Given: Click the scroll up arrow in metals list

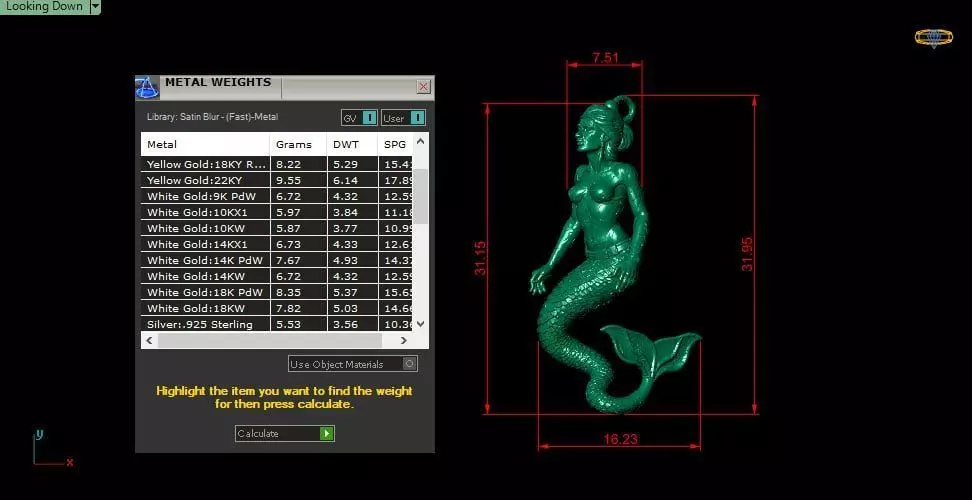Looking at the screenshot, I should pos(420,141).
